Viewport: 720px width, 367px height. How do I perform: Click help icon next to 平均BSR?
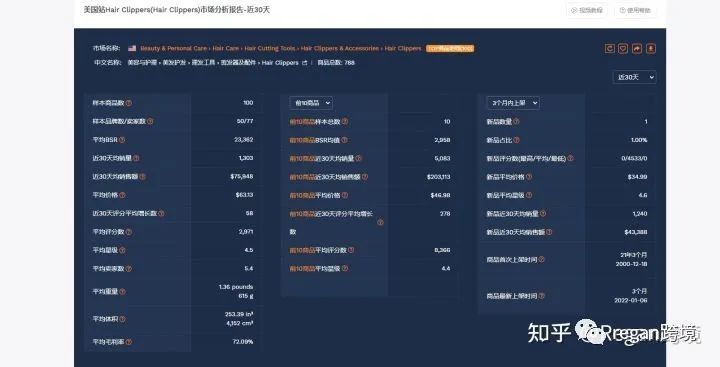tap(122, 140)
